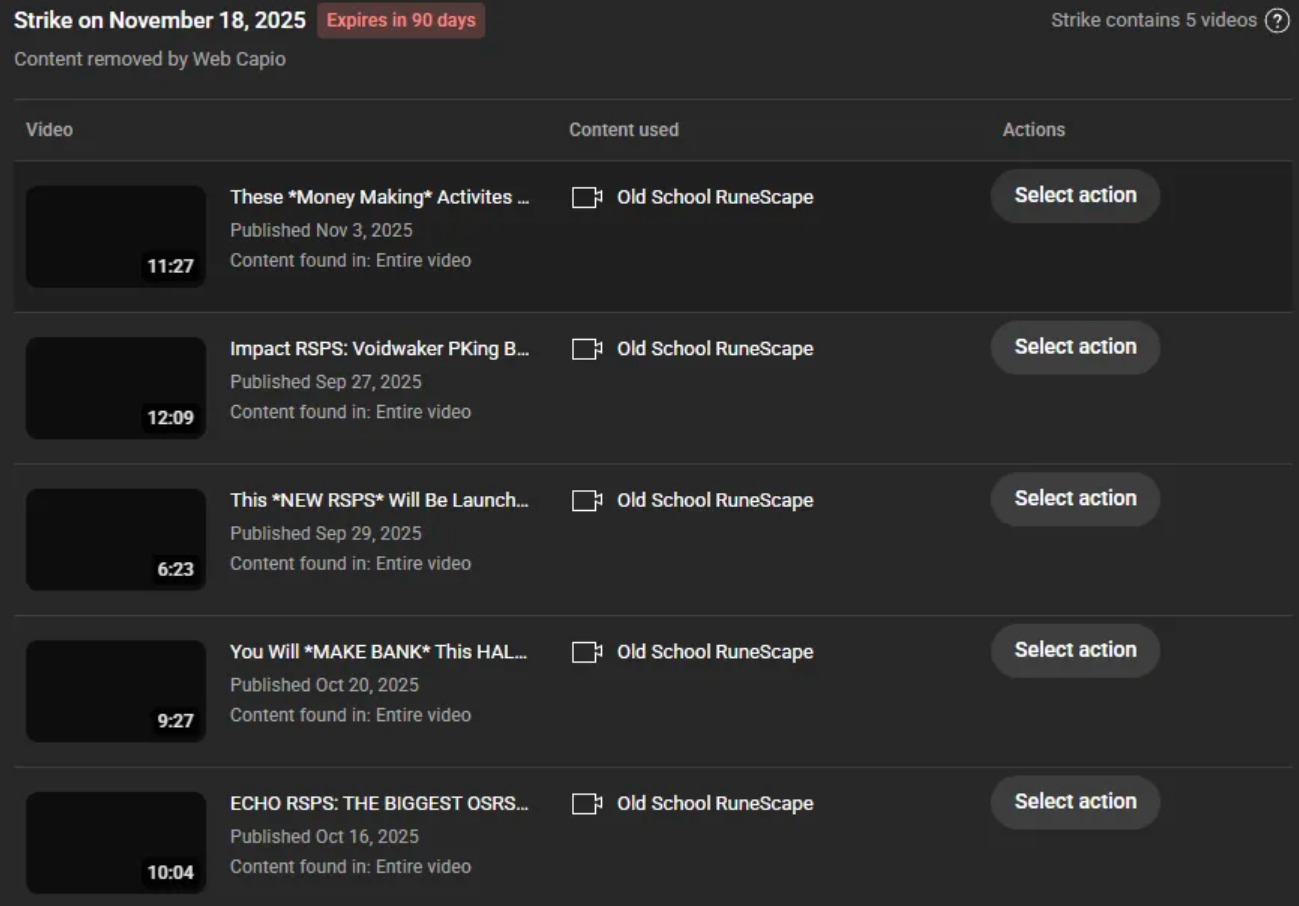The width and height of the screenshot is (1299, 906).
Task: Click video icon in NEW RSPS row
Action: [x=586, y=501]
